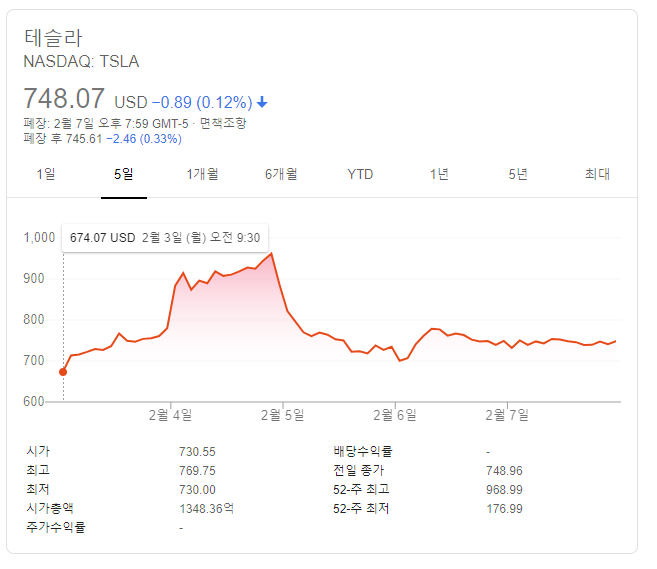
Task: Click the 2월 7일 axis label
Action: (x=507, y=415)
